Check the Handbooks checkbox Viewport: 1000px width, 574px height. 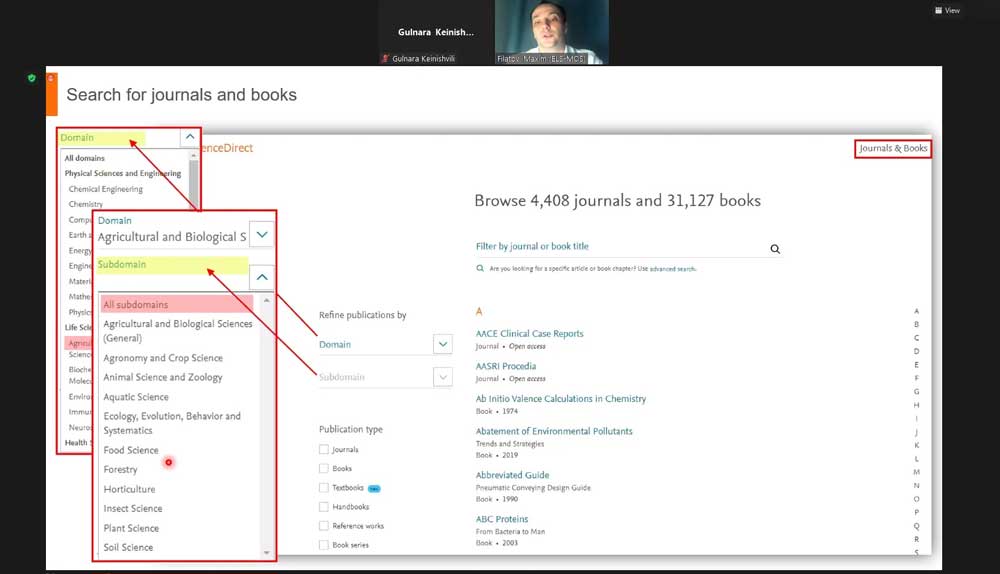[x=324, y=507]
